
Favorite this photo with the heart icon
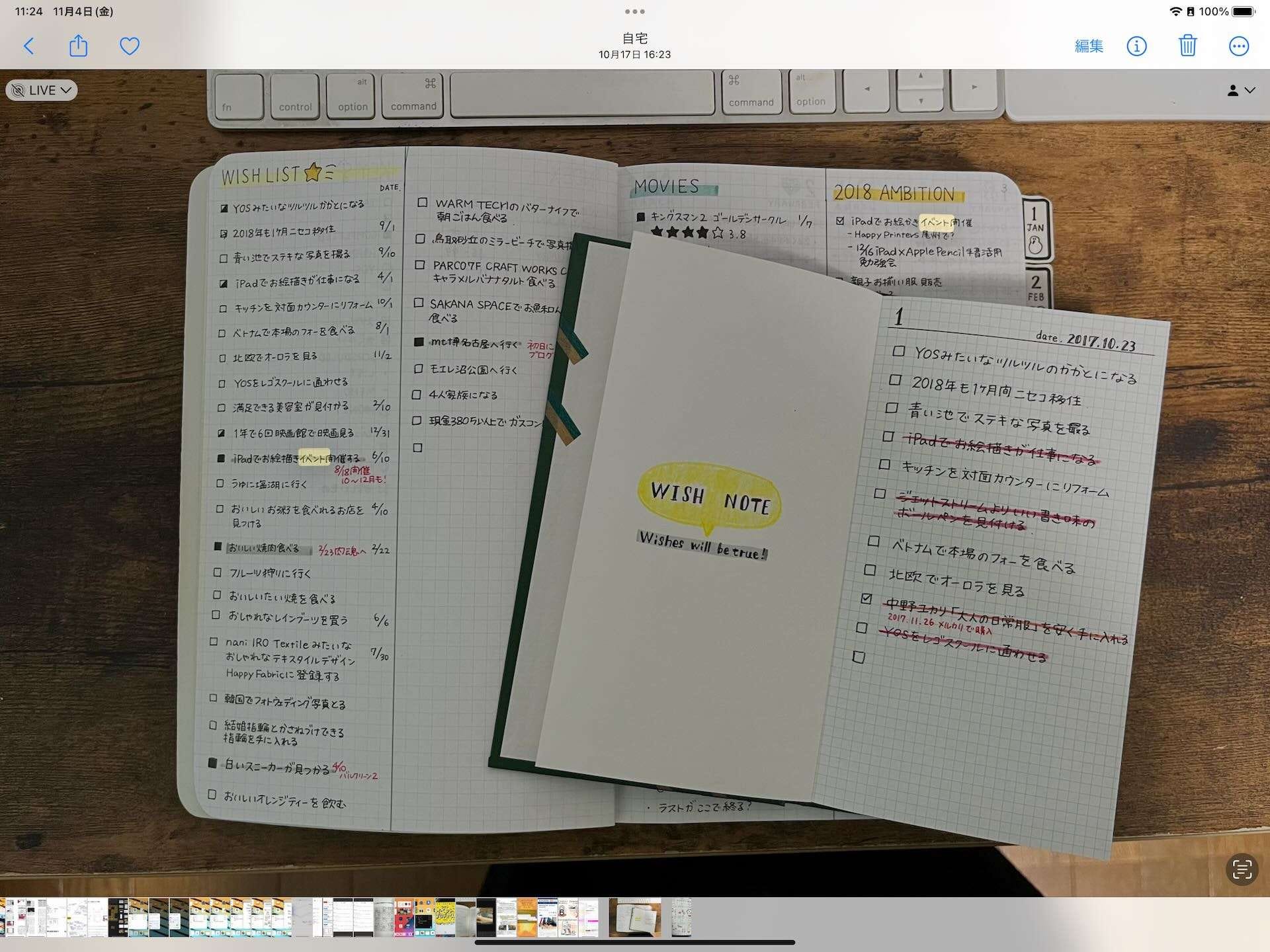[x=130, y=46]
